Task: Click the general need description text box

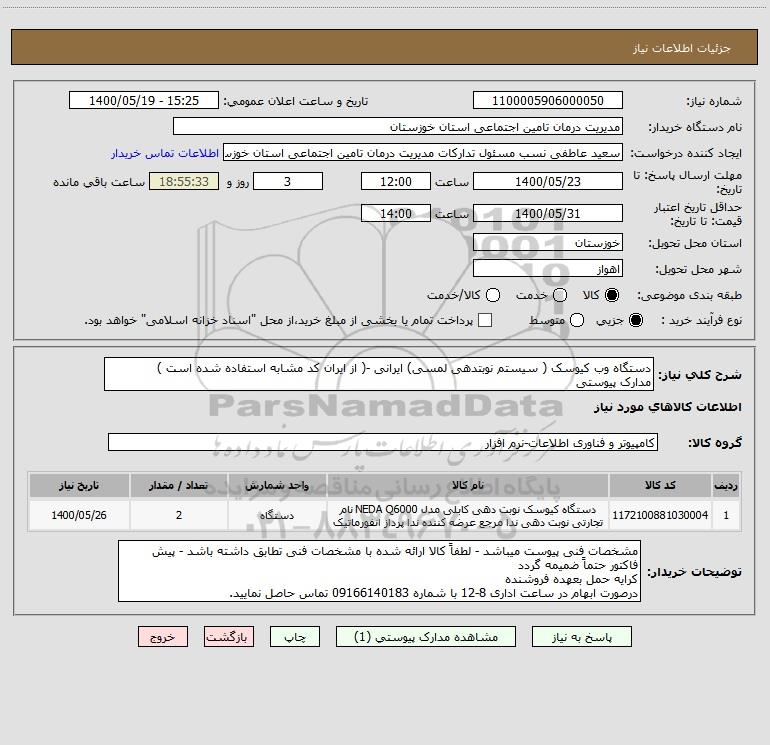Action: click(x=379, y=374)
